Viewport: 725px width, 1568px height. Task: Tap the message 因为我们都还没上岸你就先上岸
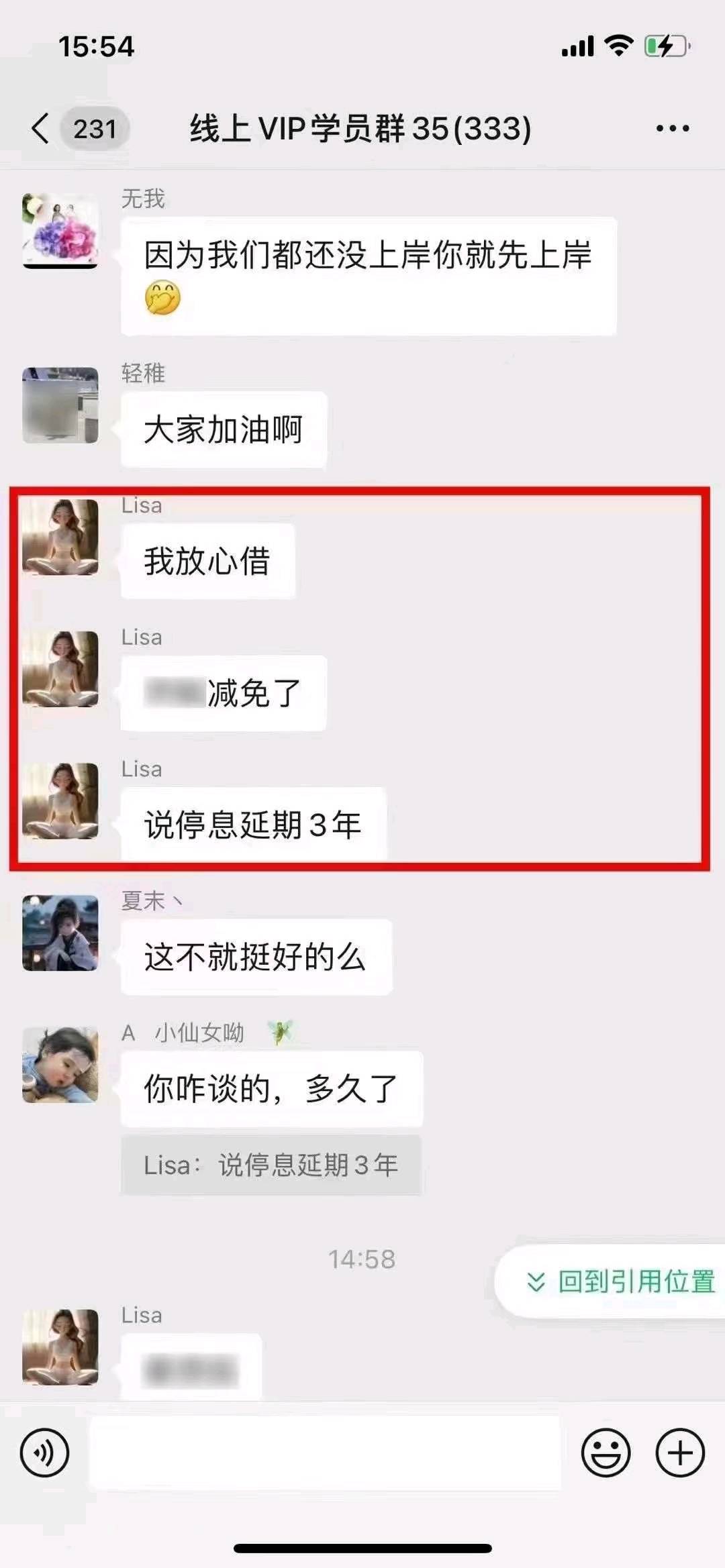(369, 276)
